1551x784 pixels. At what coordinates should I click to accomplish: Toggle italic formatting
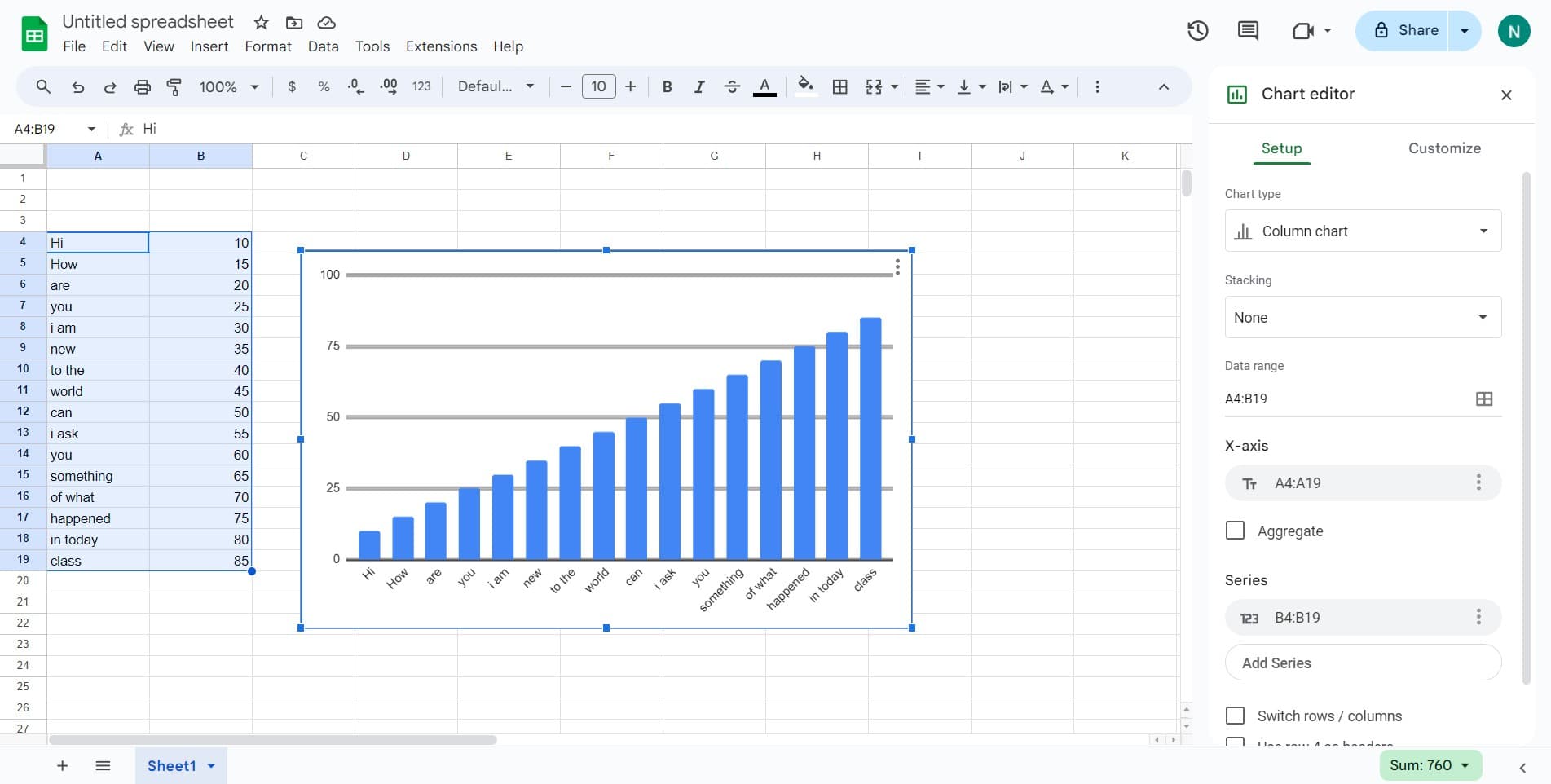click(699, 86)
